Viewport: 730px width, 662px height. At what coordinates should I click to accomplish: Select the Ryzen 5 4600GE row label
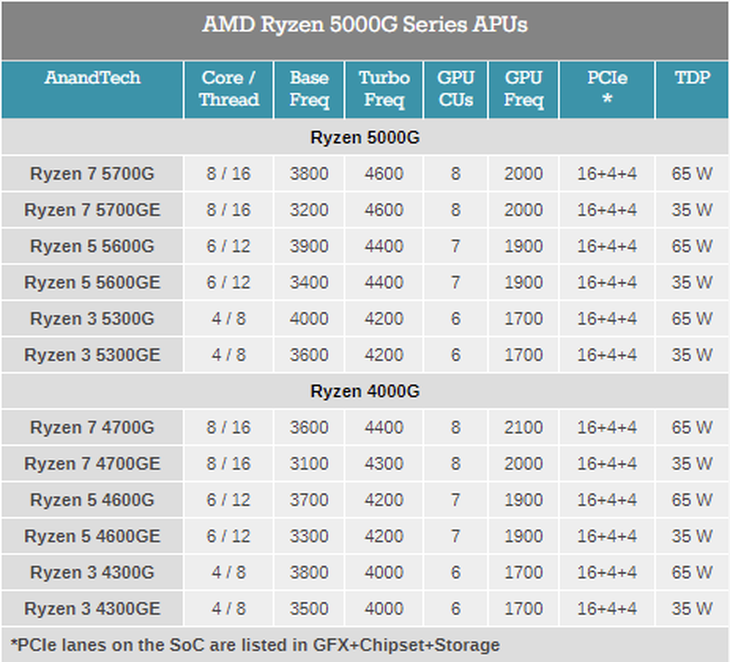[92, 536]
